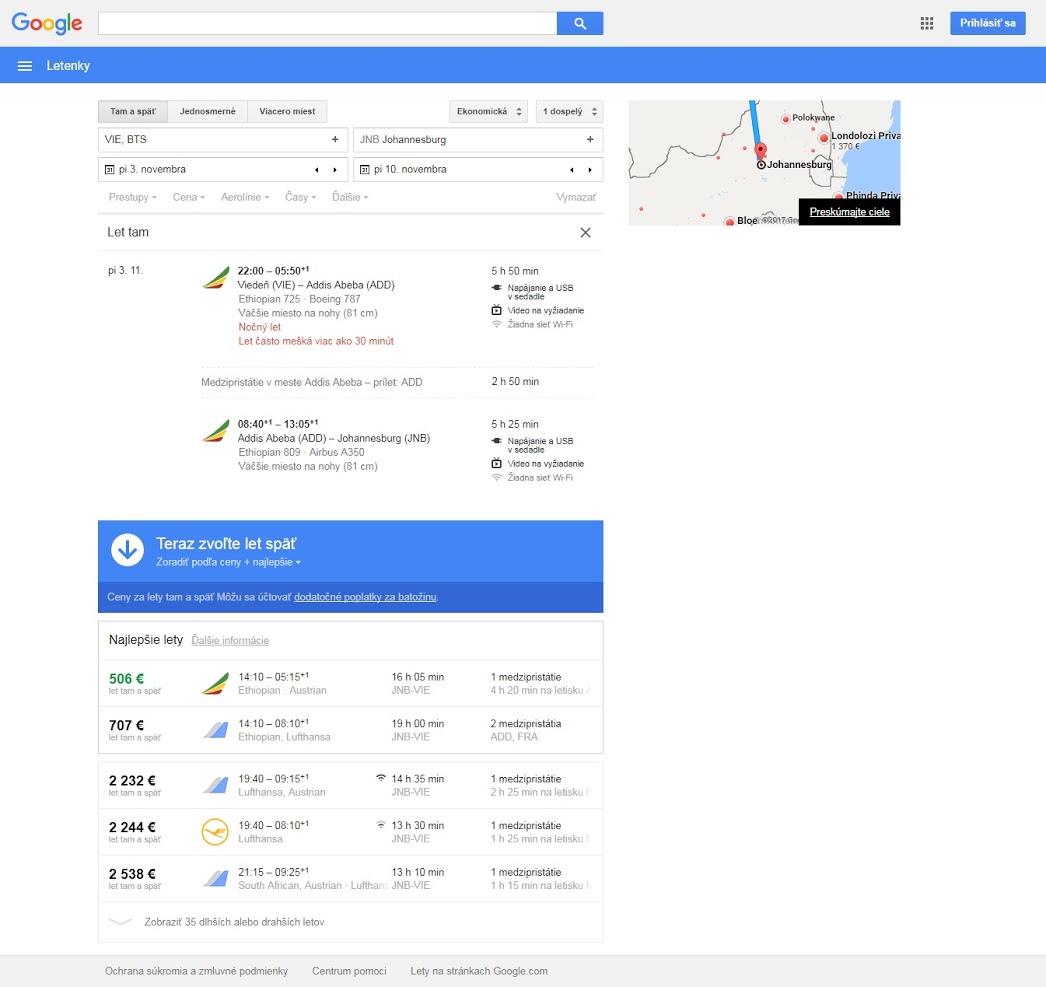Click the Google logo
This screenshot has width=1046, height=987.
[47, 23]
